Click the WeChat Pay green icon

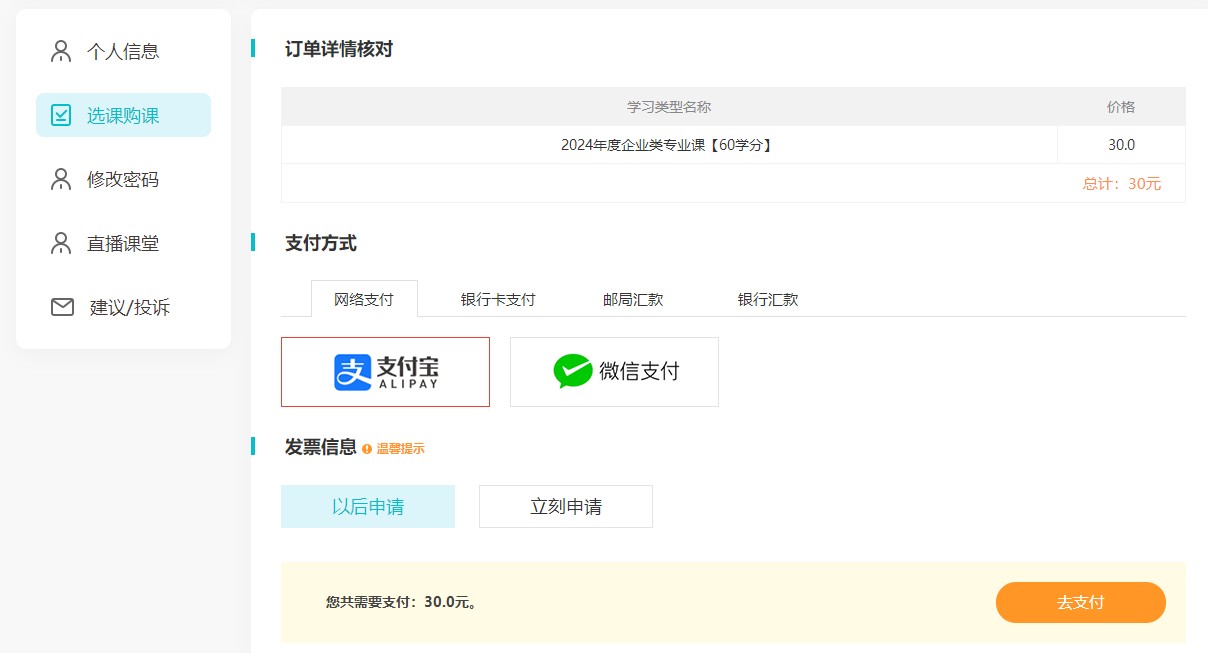pos(571,371)
